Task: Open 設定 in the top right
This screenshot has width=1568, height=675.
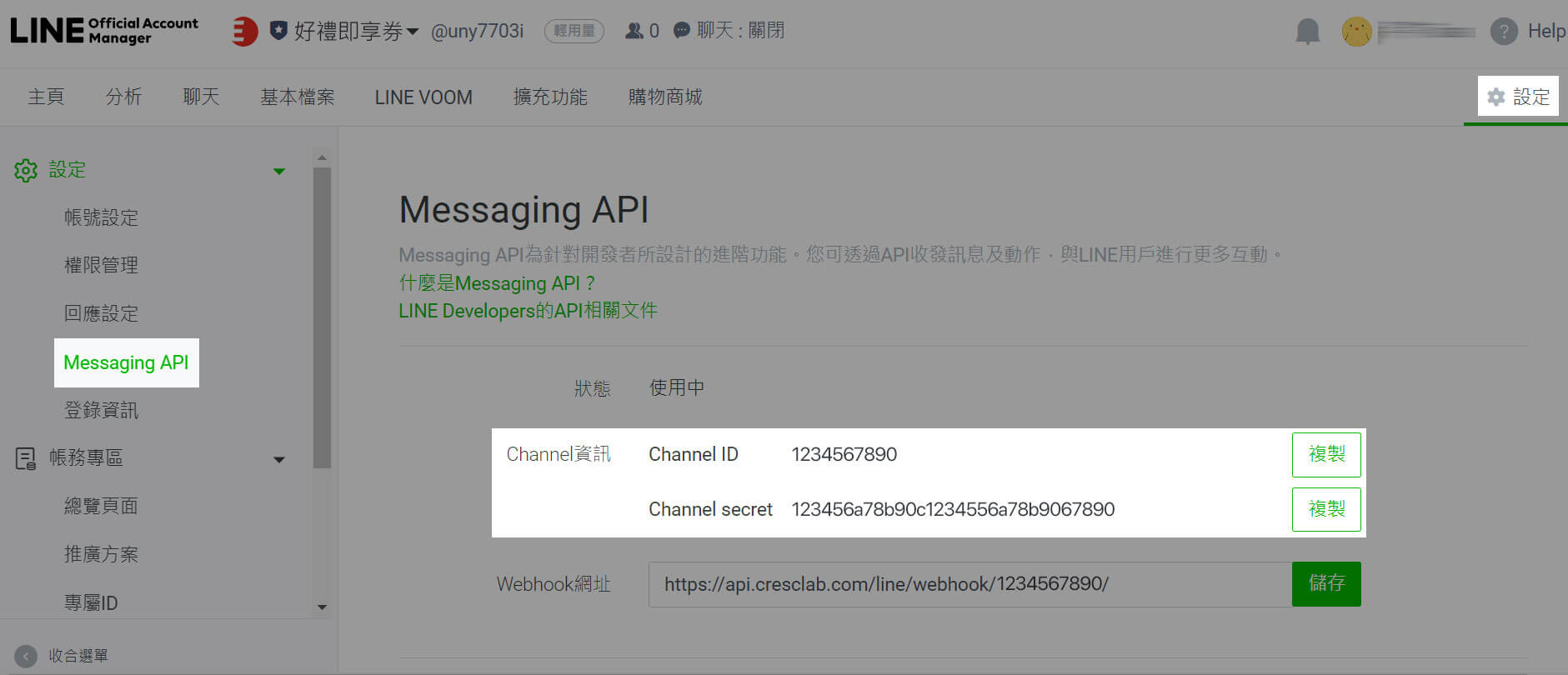Action: pyautogui.click(x=1518, y=96)
